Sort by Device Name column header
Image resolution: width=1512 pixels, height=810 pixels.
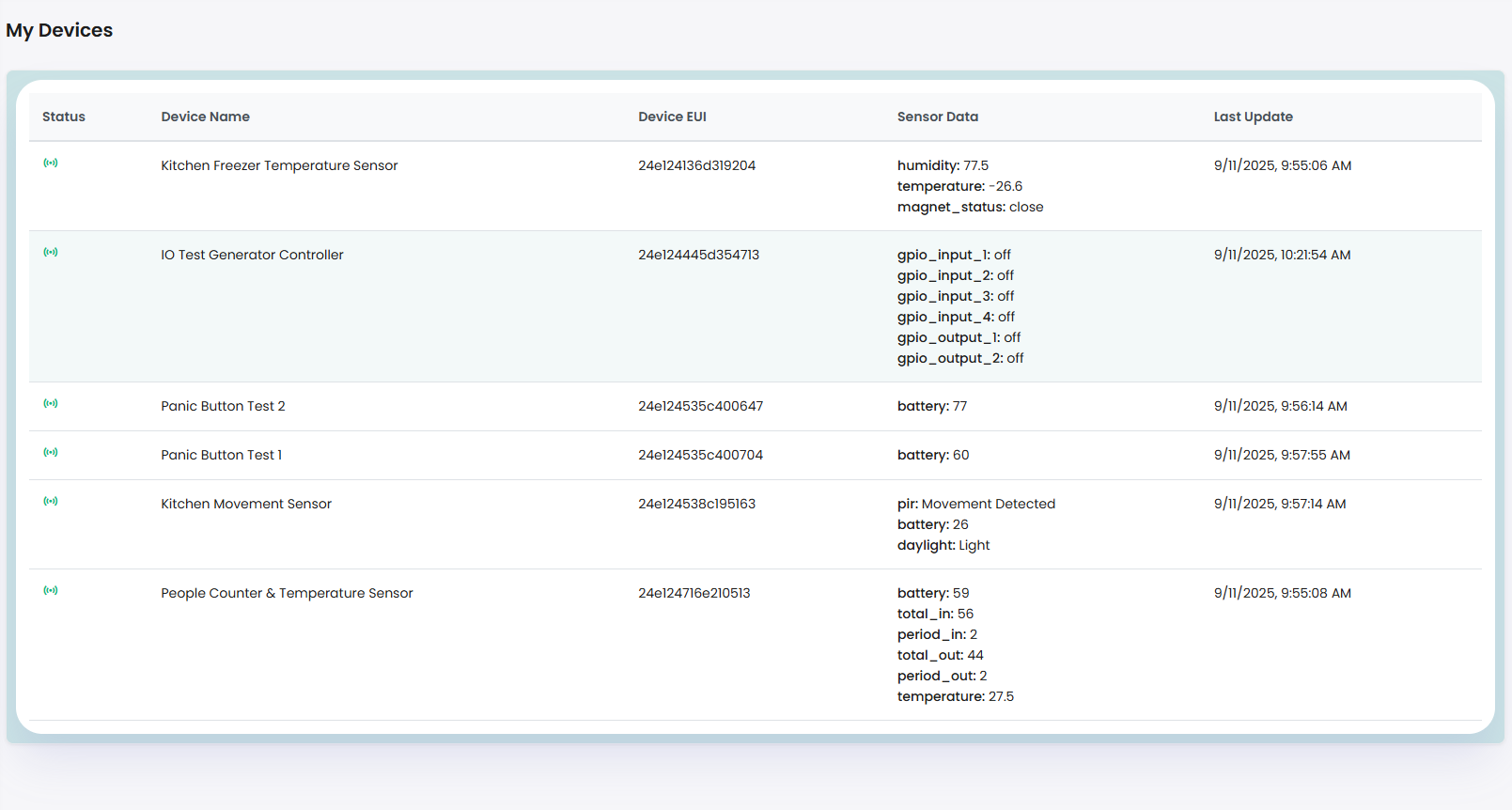tap(205, 117)
